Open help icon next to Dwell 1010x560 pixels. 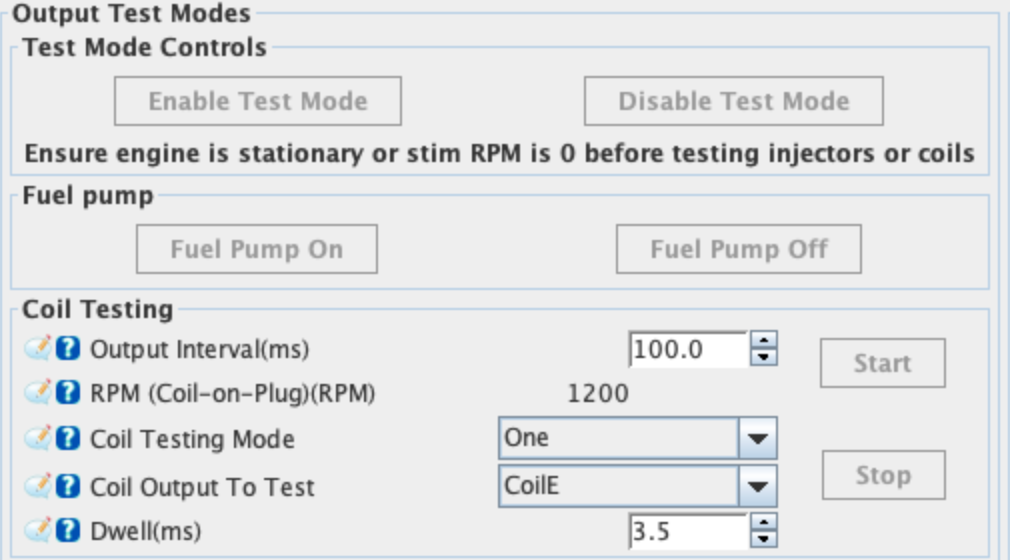(68, 530)
